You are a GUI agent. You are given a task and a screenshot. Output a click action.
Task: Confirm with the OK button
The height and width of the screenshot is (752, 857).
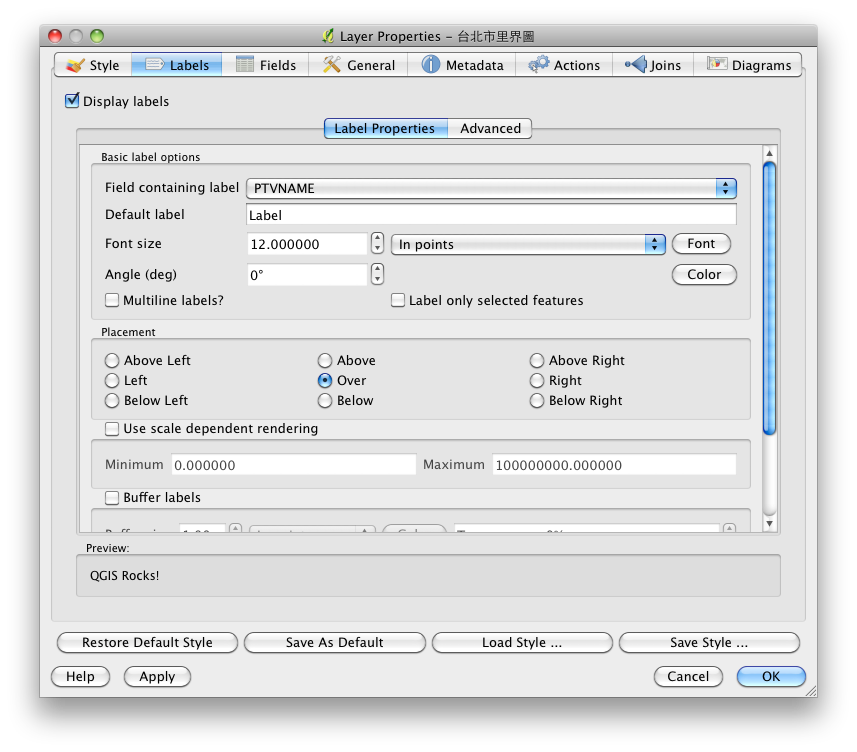point(771,677)
